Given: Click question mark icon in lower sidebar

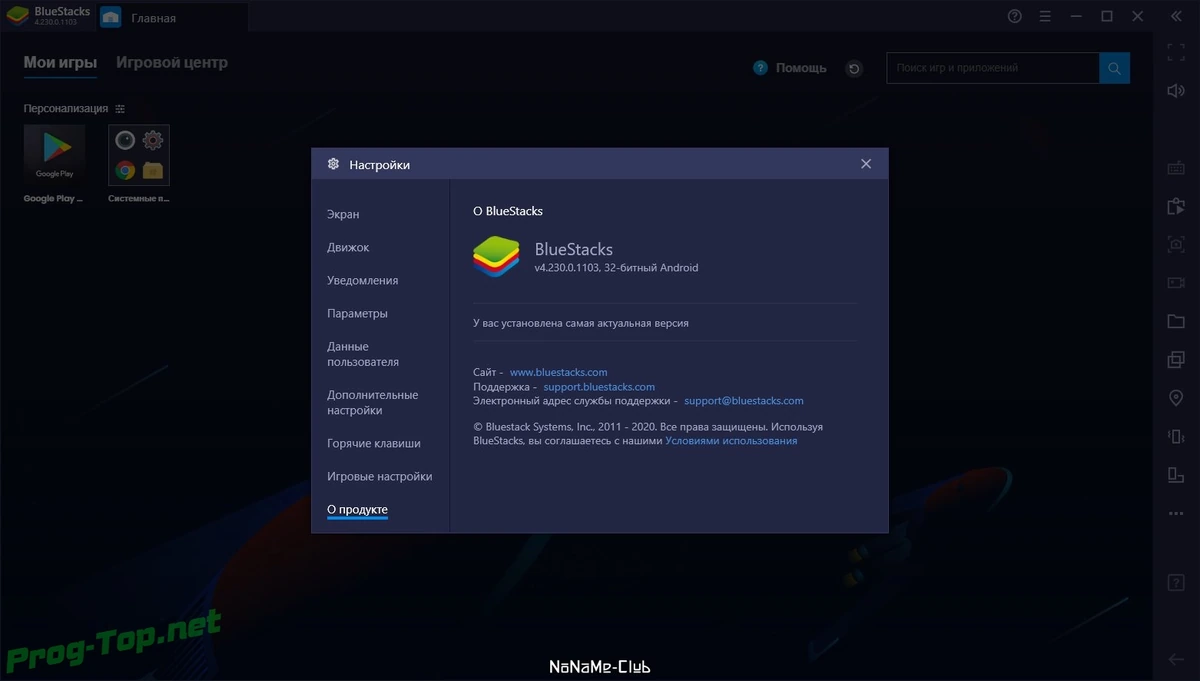Looking at the screenshot, I should [1176, 582].
